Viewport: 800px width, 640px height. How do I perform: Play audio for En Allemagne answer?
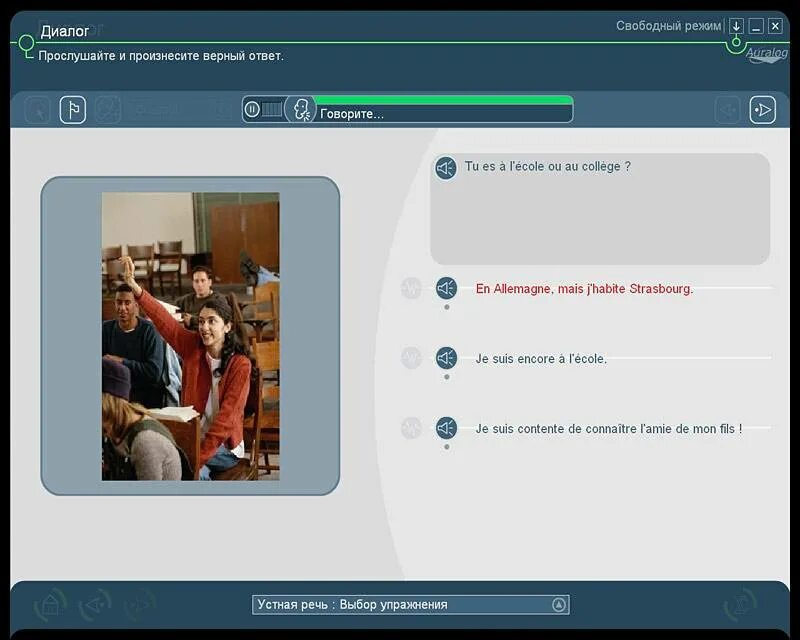point(446,288)
